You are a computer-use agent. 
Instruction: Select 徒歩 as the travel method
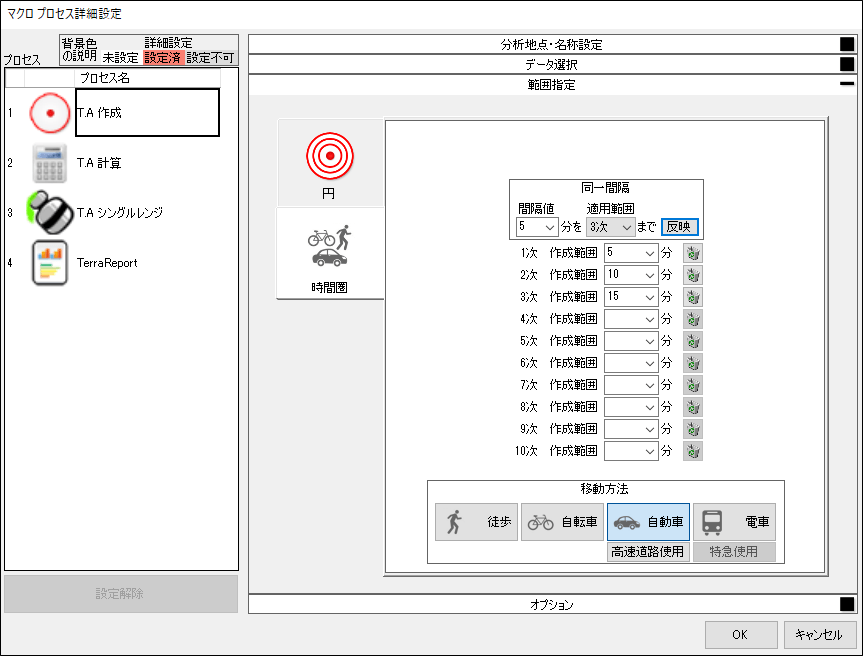click(x=475, y=522)
